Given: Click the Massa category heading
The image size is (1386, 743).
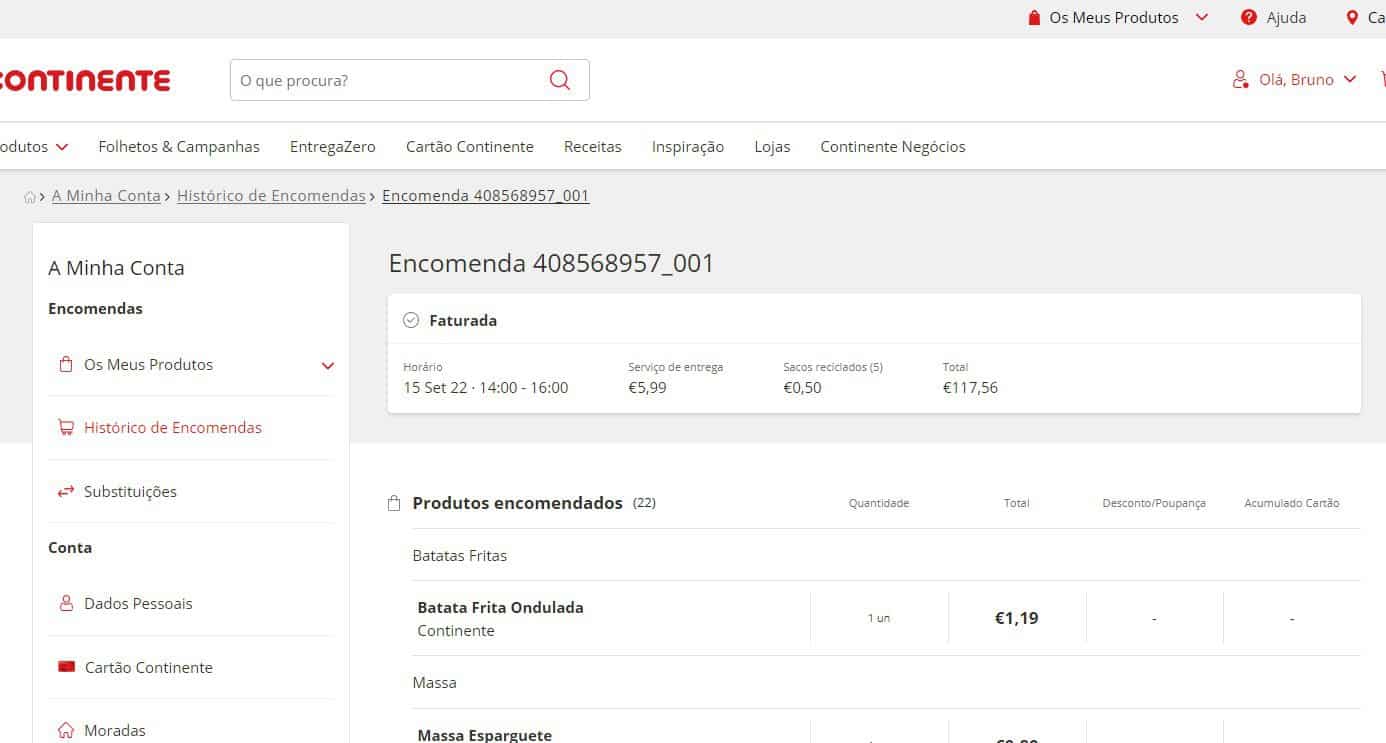Looking at the screenshot, I should 434,683.
